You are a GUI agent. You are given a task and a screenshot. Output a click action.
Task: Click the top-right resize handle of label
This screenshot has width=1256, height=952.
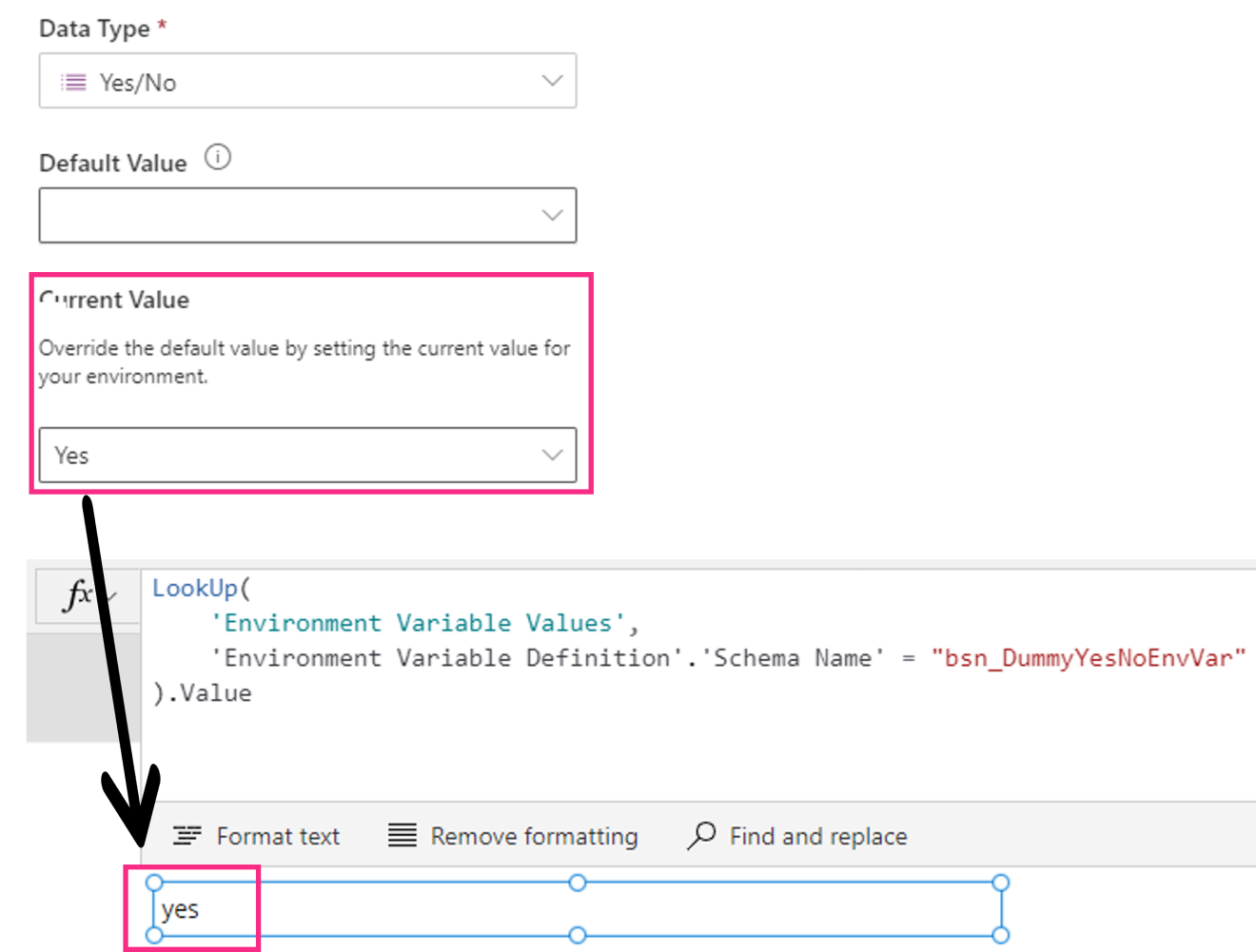tap(1000, 883)
